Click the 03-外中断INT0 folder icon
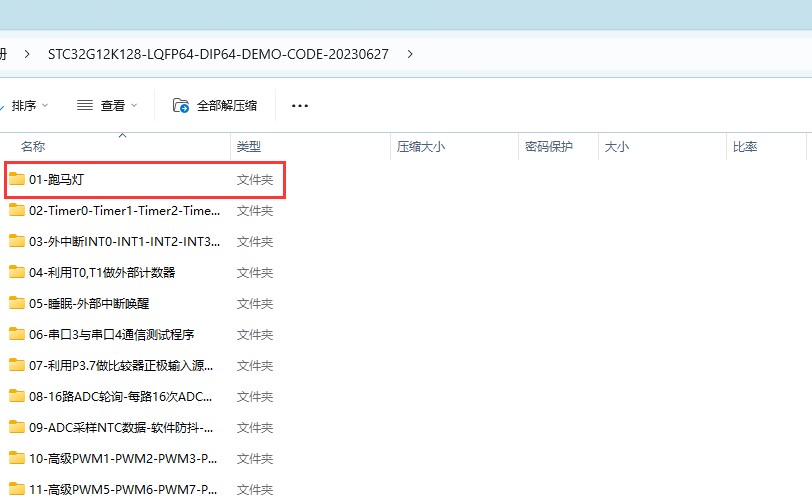 click(17, 241)
